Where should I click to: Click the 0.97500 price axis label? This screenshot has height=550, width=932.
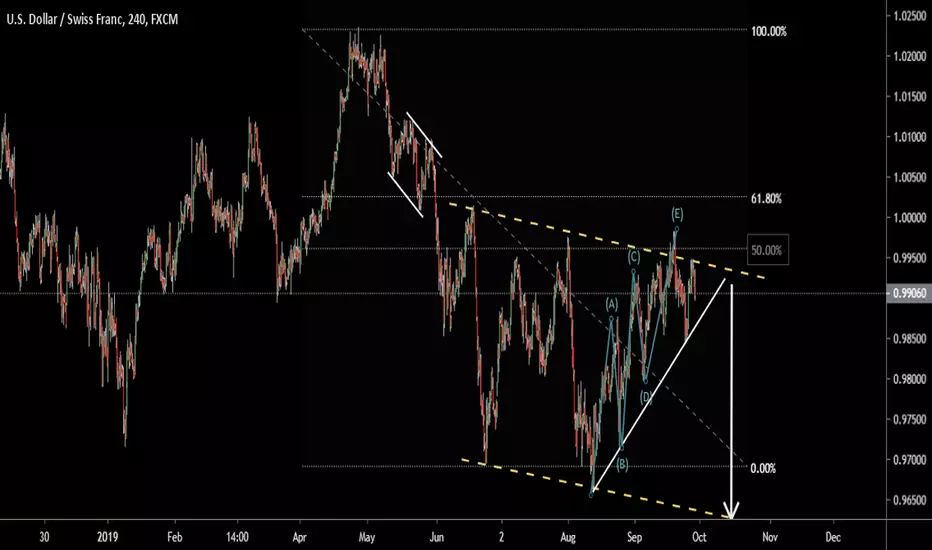pos(910,420)
